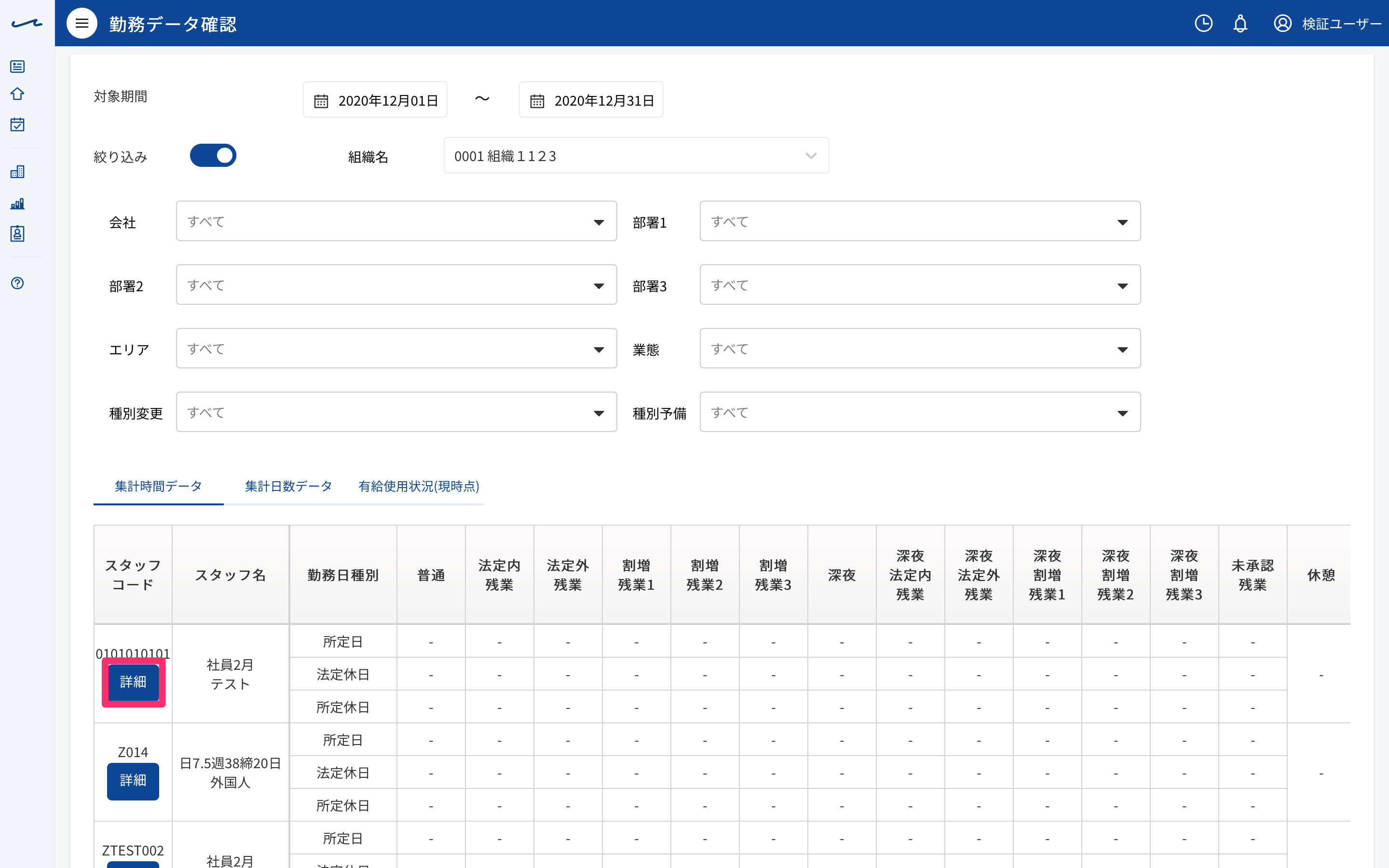The height and width of the screenshot is (868, 1389).
Task: Open the notifications bell
Action: point(1240,24)
